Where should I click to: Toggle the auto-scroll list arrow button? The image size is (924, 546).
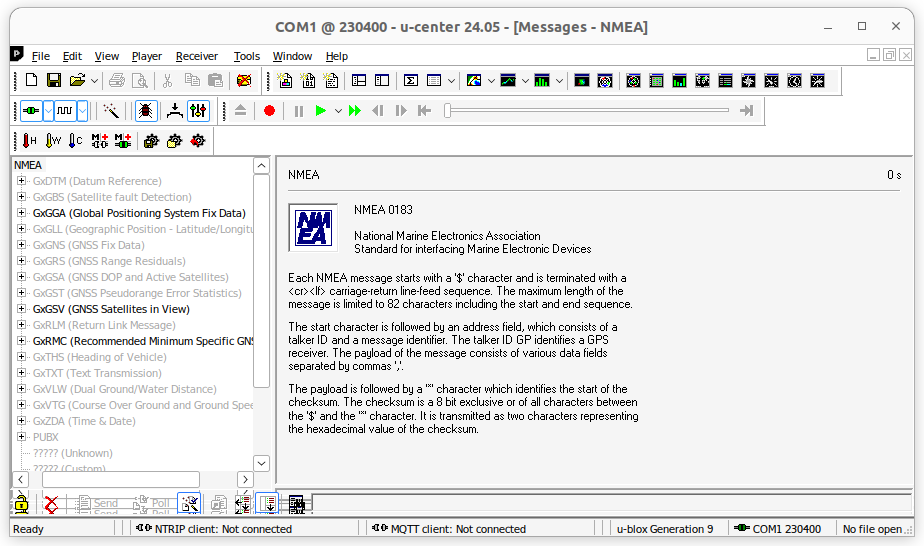tap(269, 504)
